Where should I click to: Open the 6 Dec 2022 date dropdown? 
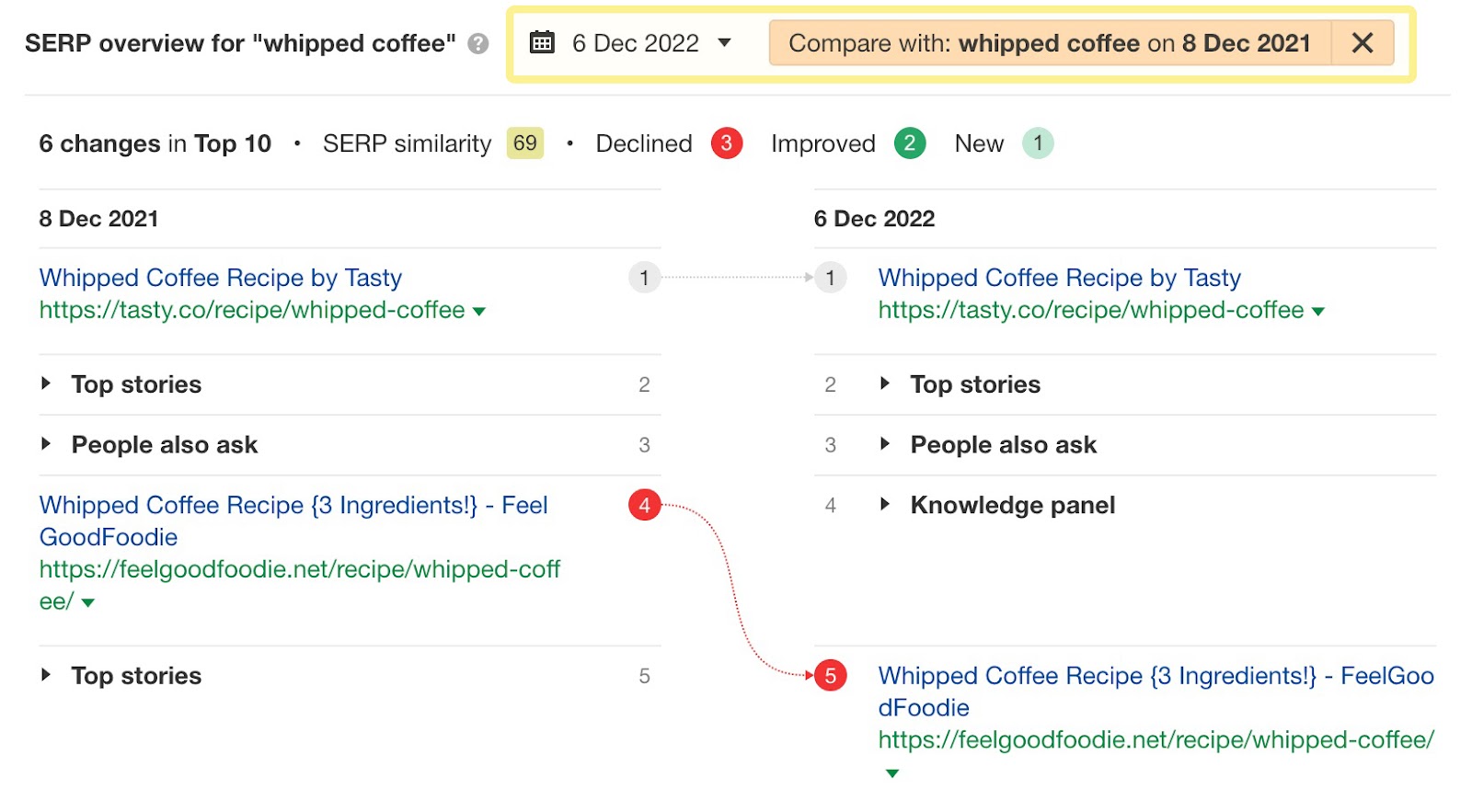725,42
